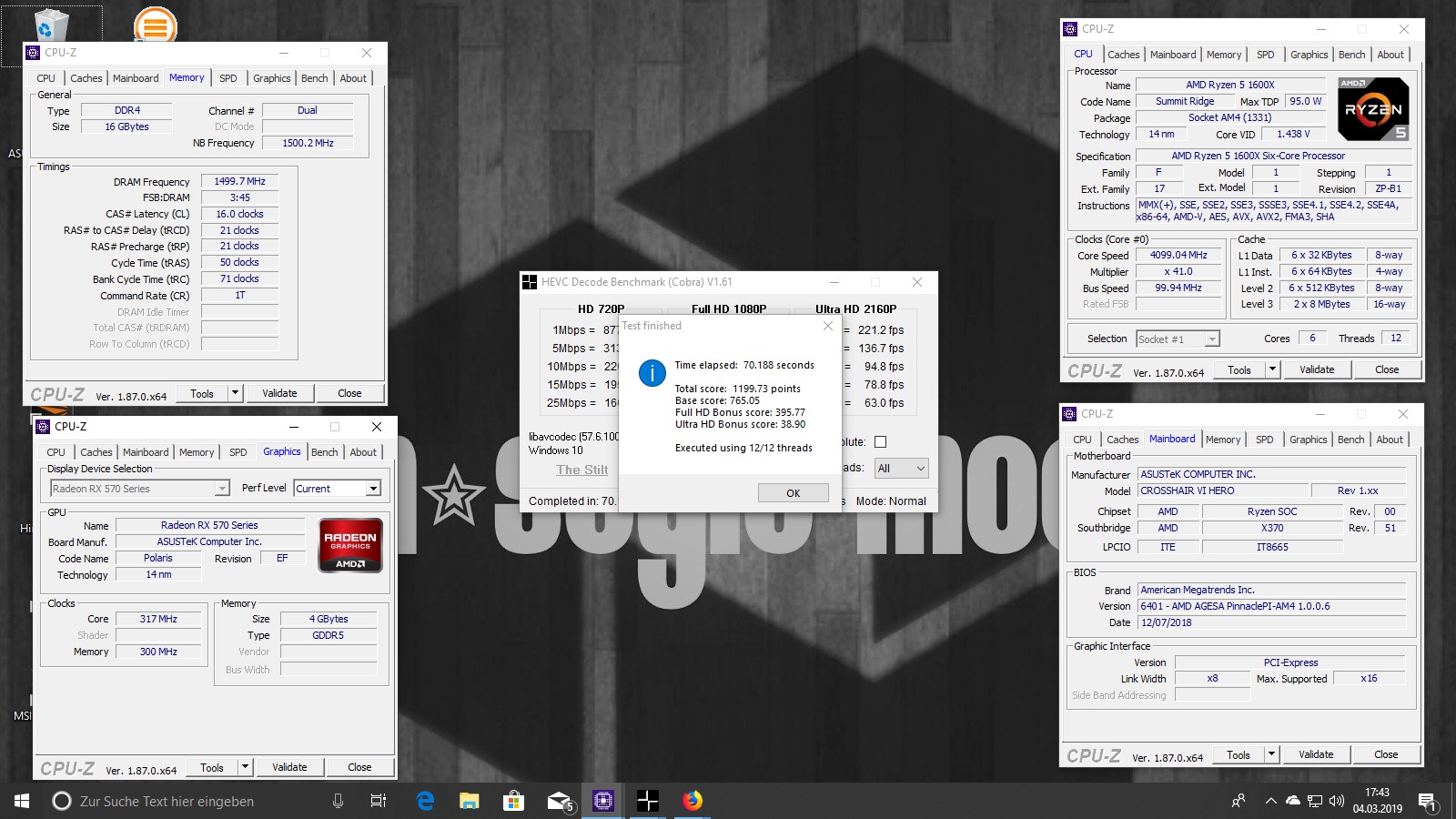Click the GPU Memory Size 4 GBytes value

(x=329, y=619)
